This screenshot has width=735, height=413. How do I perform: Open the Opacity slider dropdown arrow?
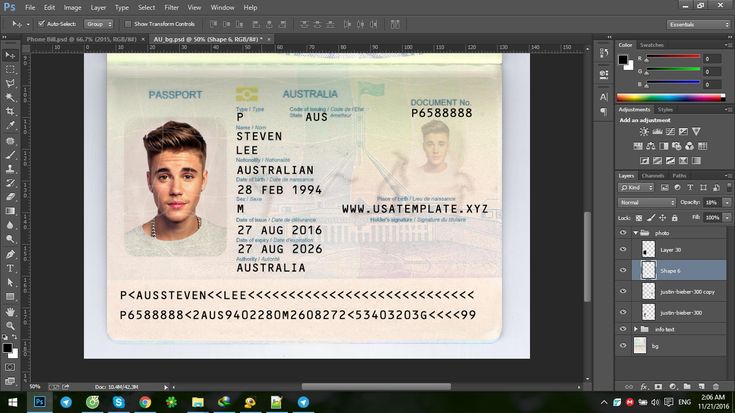coord(727,203)
